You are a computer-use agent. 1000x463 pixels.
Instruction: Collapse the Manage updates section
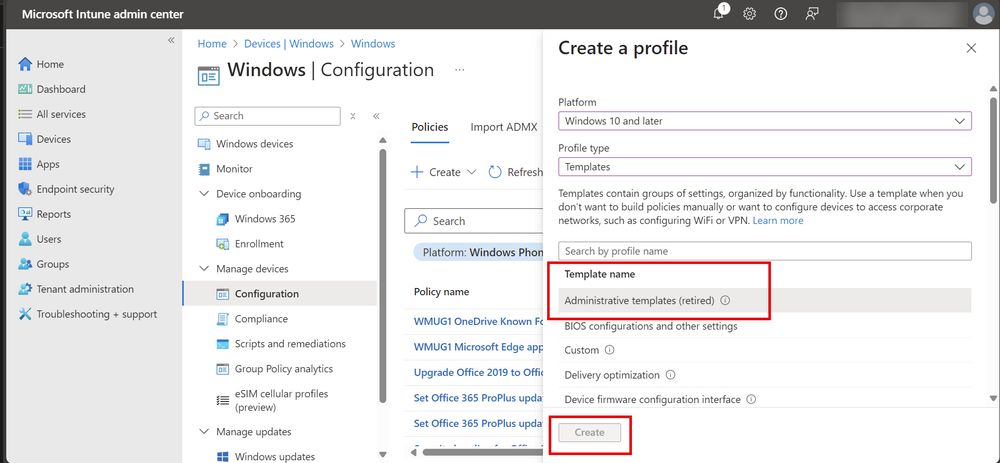(x=204, y=432)
